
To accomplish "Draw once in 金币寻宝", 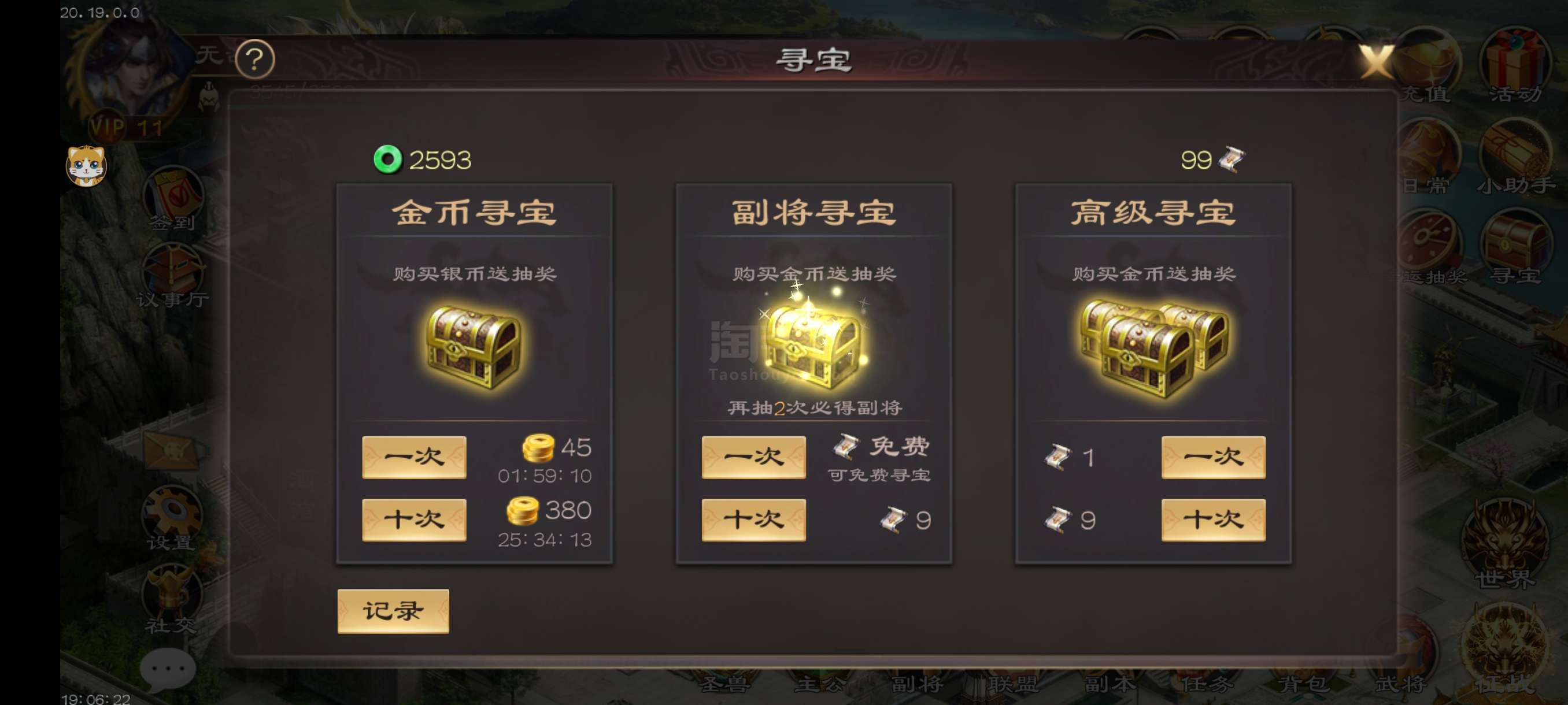I will [414, 457].
